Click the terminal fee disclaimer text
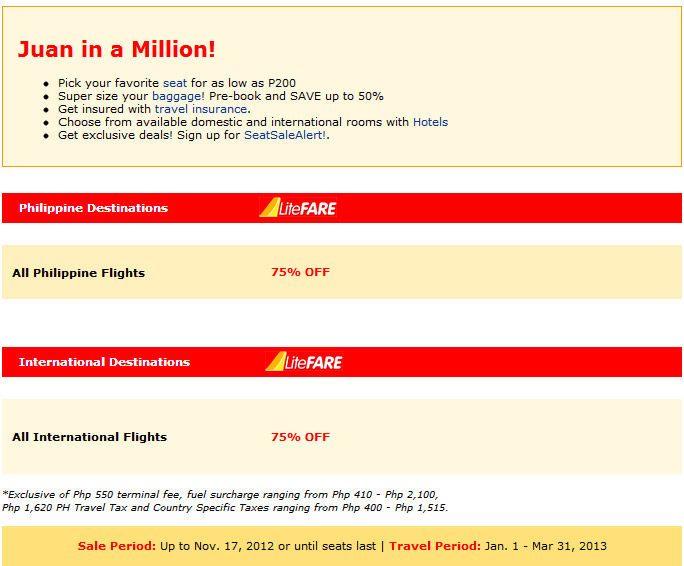The width and height of the screenshot is (684, 566). (x=220, y=494)
